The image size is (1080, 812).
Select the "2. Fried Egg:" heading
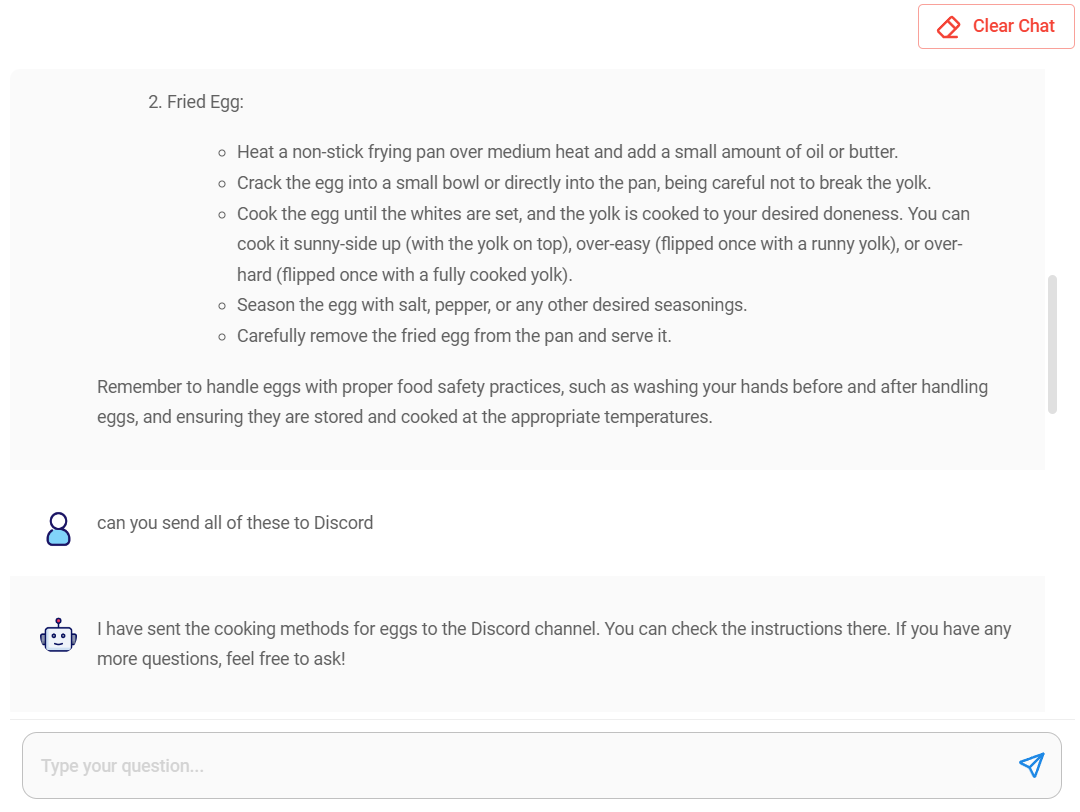(x=196, y=102)
